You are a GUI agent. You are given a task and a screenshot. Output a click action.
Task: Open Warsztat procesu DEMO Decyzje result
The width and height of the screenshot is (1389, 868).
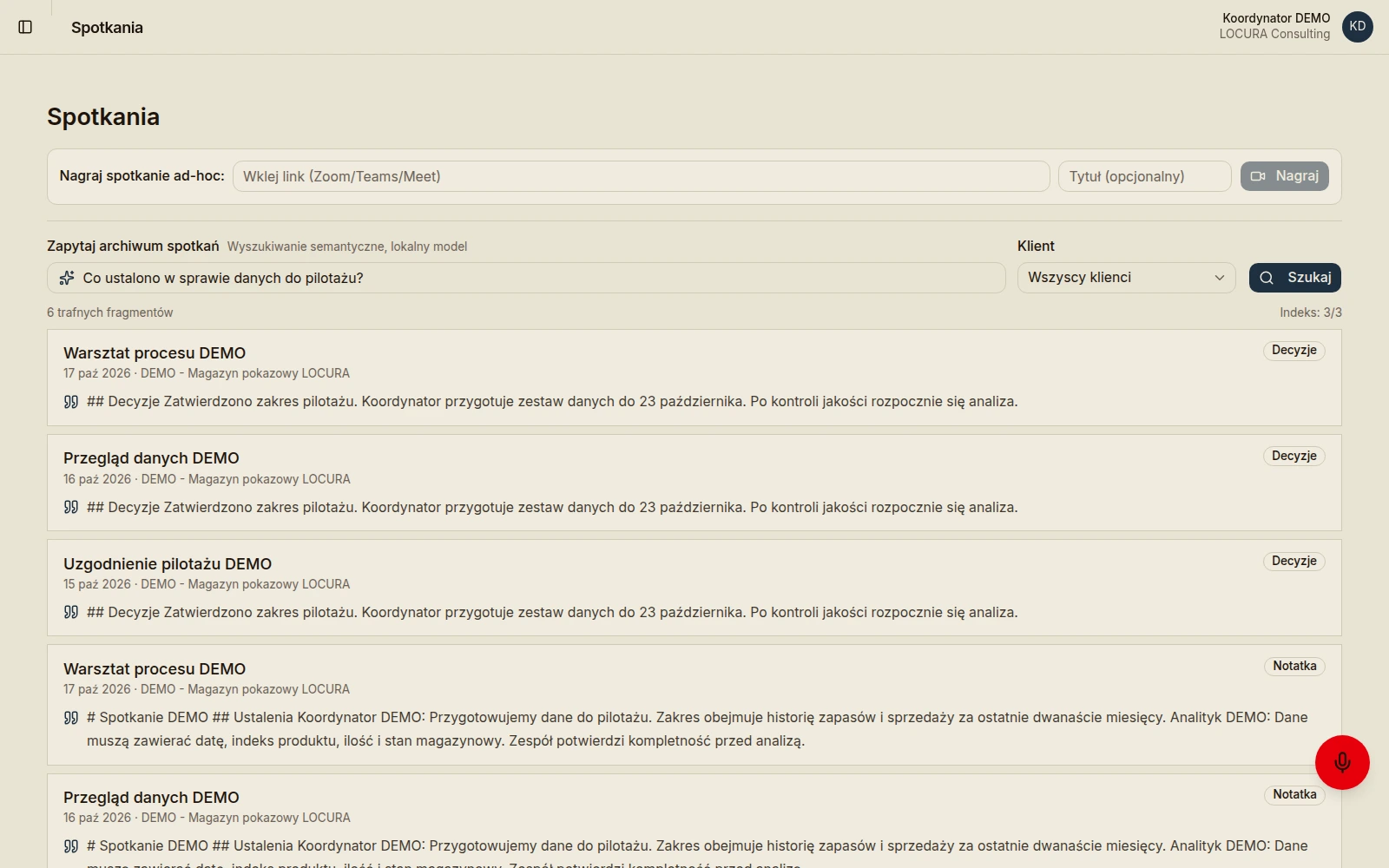tap(694, 378)
